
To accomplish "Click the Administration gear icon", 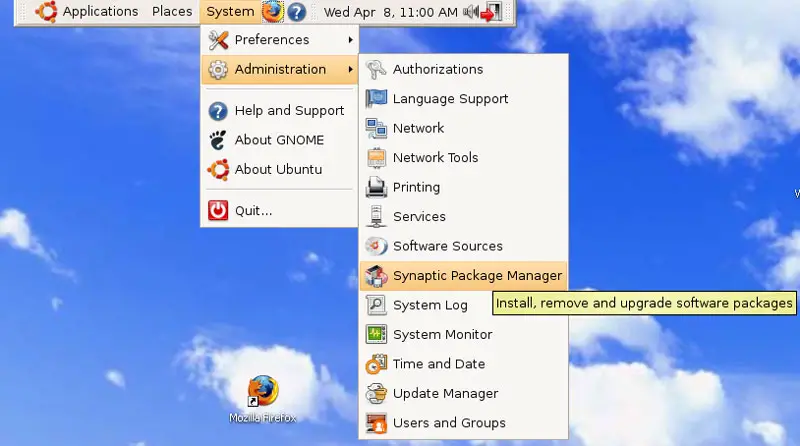I will 218,69.
